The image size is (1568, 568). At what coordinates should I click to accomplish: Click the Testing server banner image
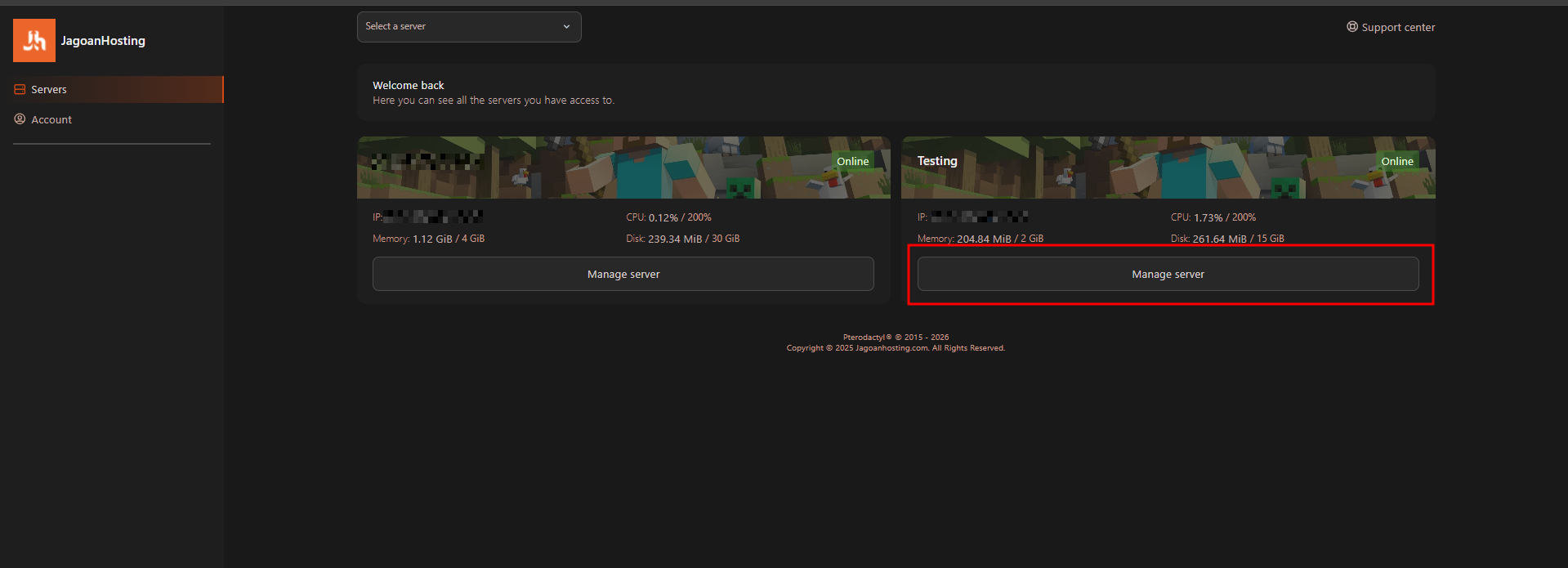[1168, 168]
